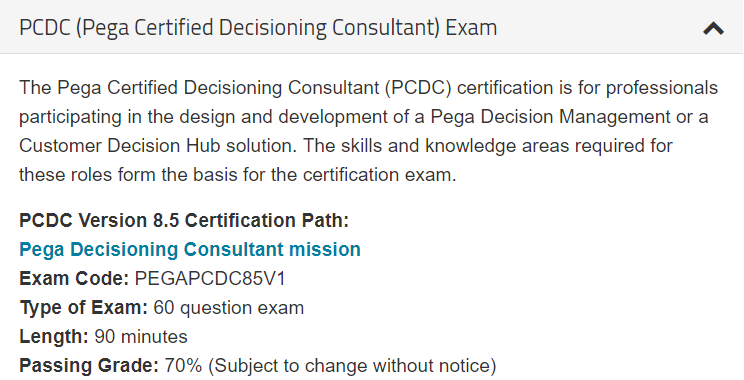Open the Pega Decisioning Consultant mission link

[x=190, y=250]
